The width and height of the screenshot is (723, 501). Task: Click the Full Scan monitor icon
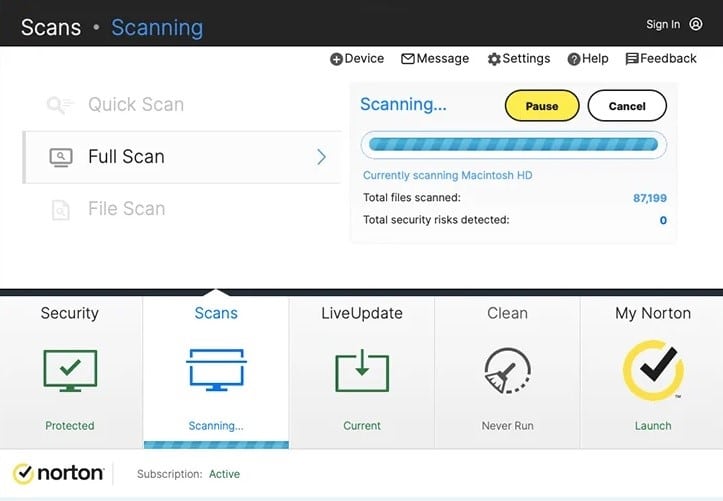tap(61, 157)
